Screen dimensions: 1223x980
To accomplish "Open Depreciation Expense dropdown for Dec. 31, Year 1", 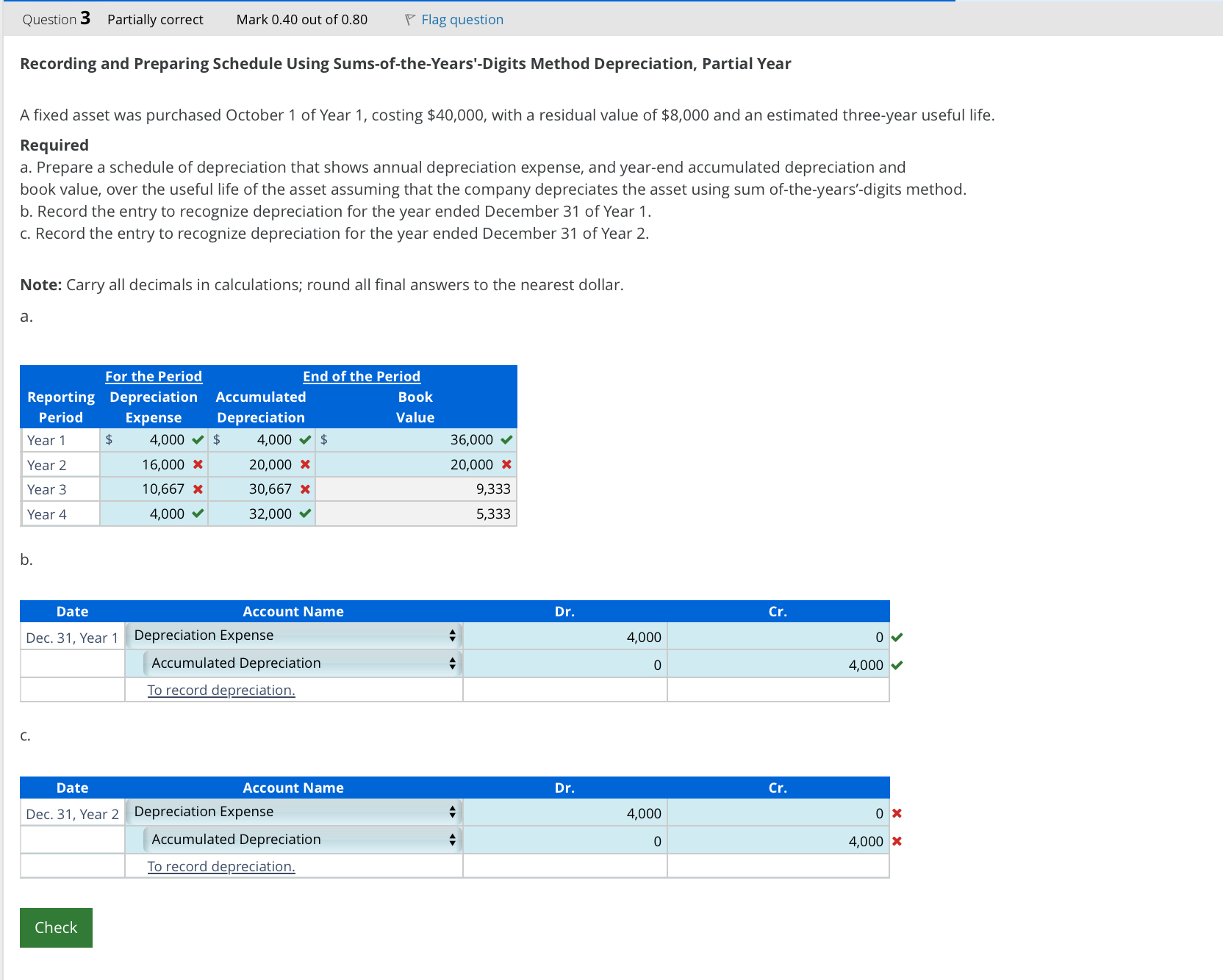I will point(294,635).
